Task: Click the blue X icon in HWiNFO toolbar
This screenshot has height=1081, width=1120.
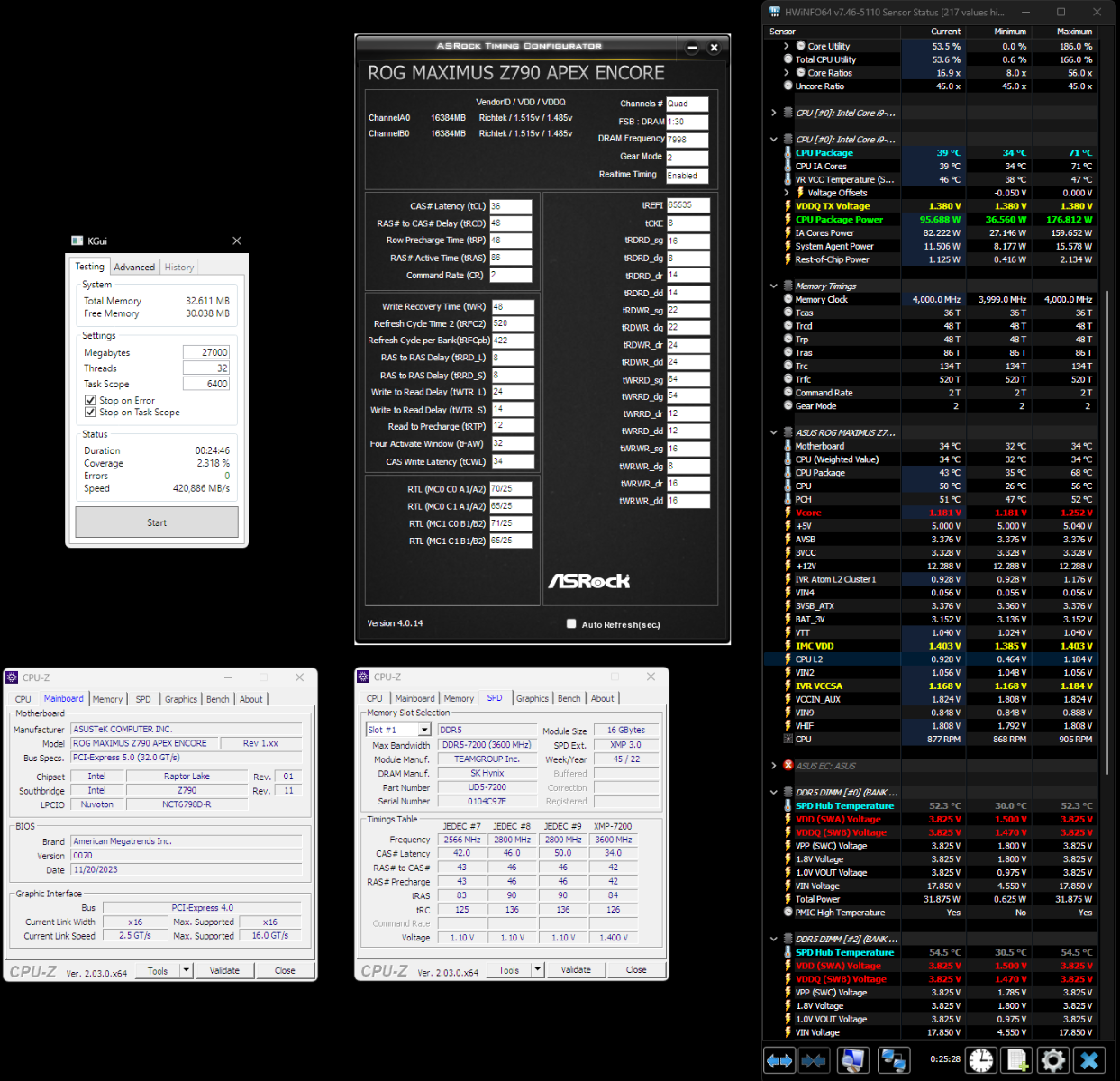Action: pyautogui.click(x=1089, y=1060)
